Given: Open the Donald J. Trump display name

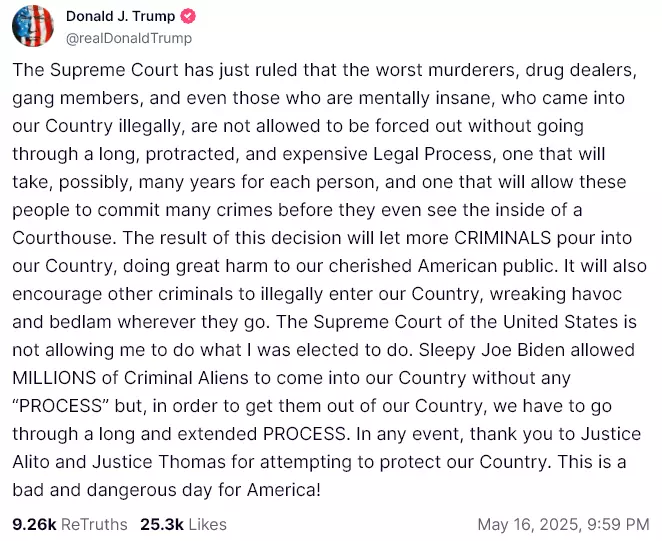Looking at the screenshot, I should [120, 16].
